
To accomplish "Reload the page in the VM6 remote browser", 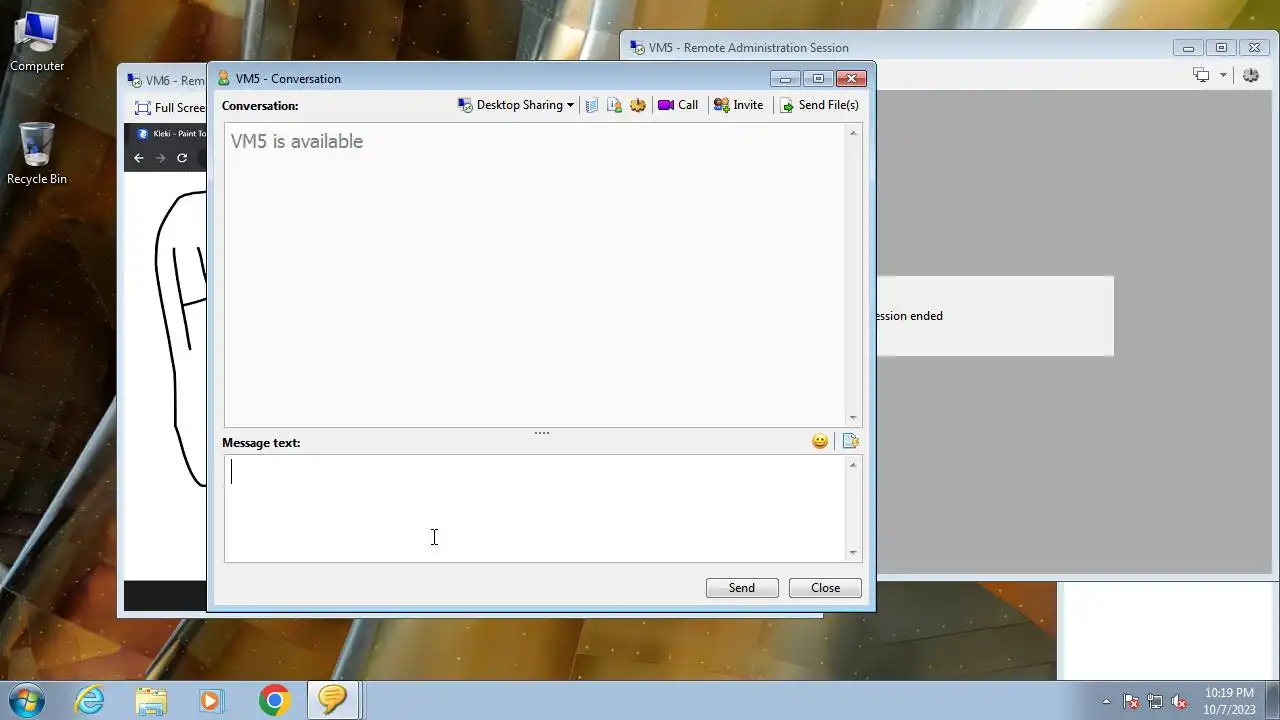I will 182,158.
